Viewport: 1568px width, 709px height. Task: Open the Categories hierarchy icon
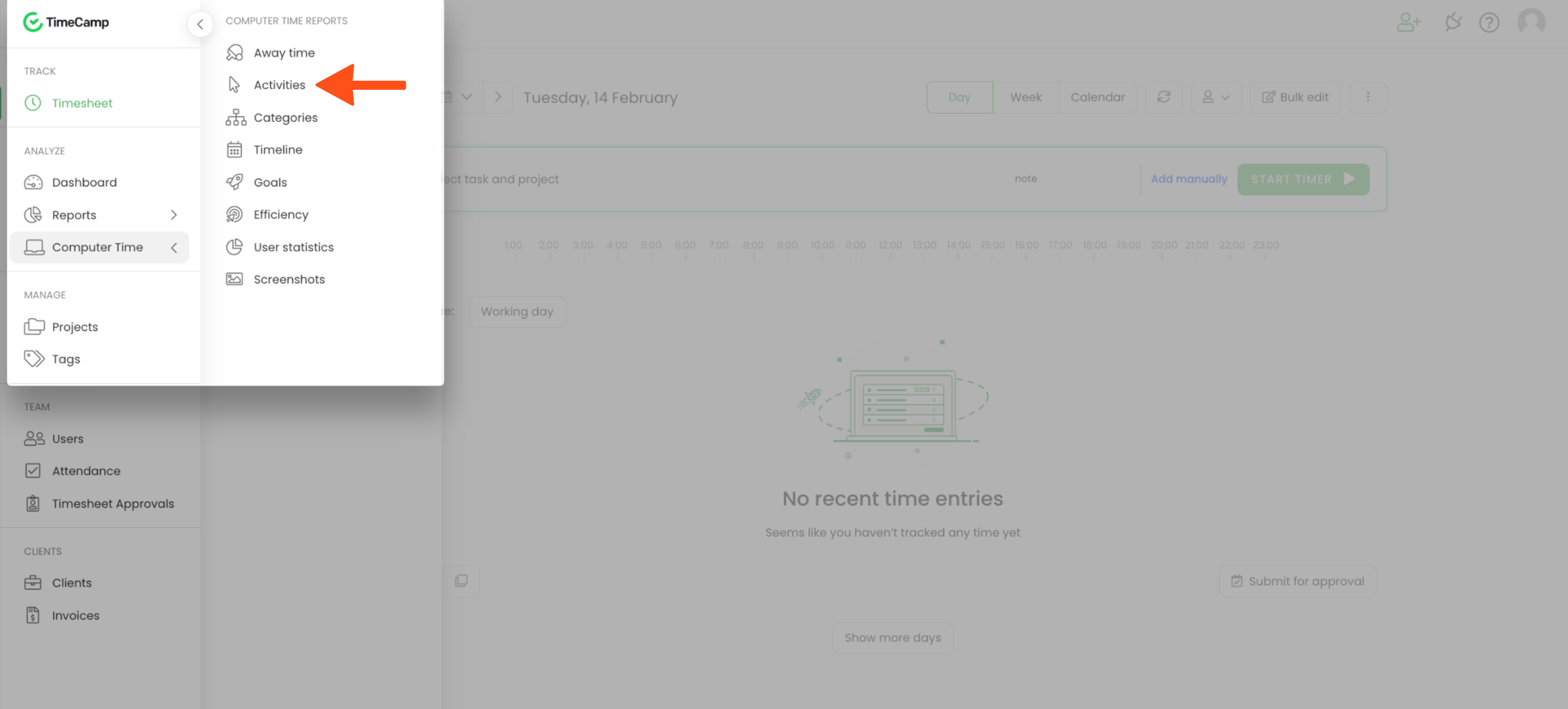pyautogui.click(x=235, y=118)
